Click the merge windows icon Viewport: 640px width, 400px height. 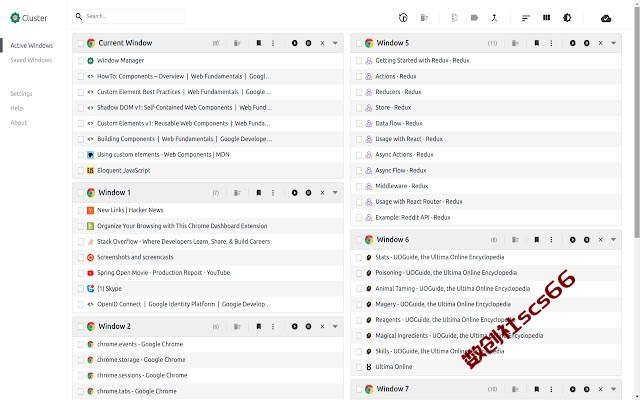coord(494,18)
